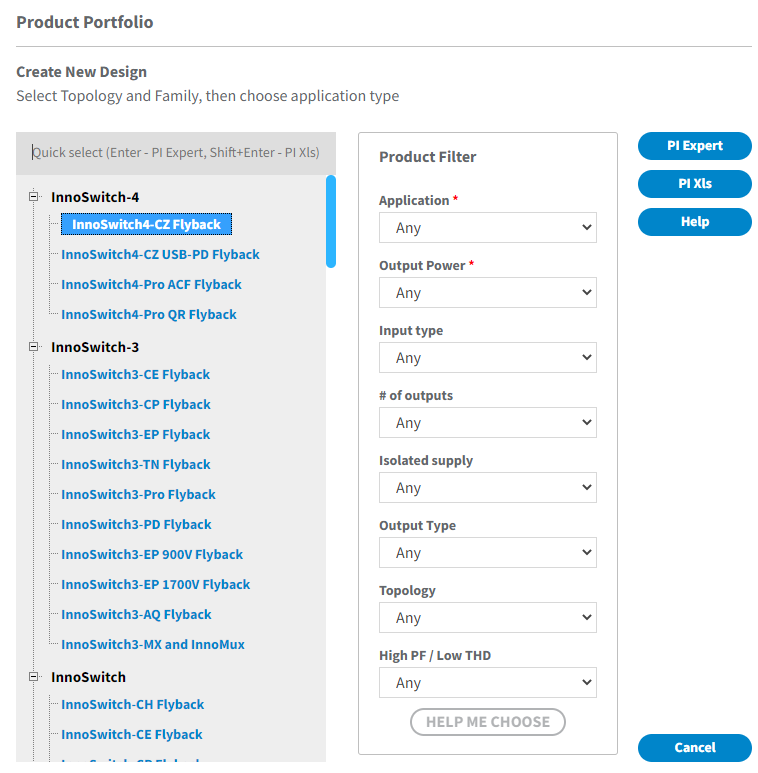Click the PI Xls button
758x773 pixels.
tap(694, 184)
